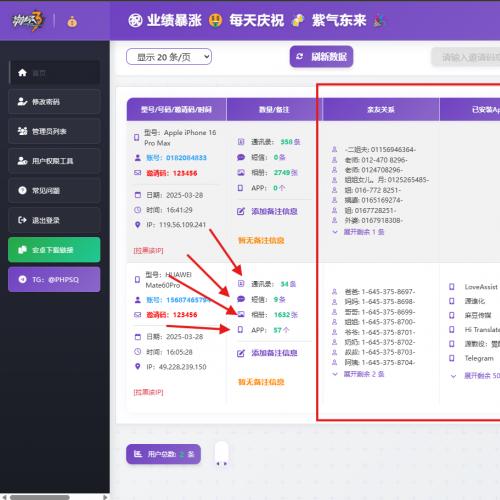The width and height of the screenshot is (500, 500).
Task: Click the app logo in the header
Action: click(28, 21)
